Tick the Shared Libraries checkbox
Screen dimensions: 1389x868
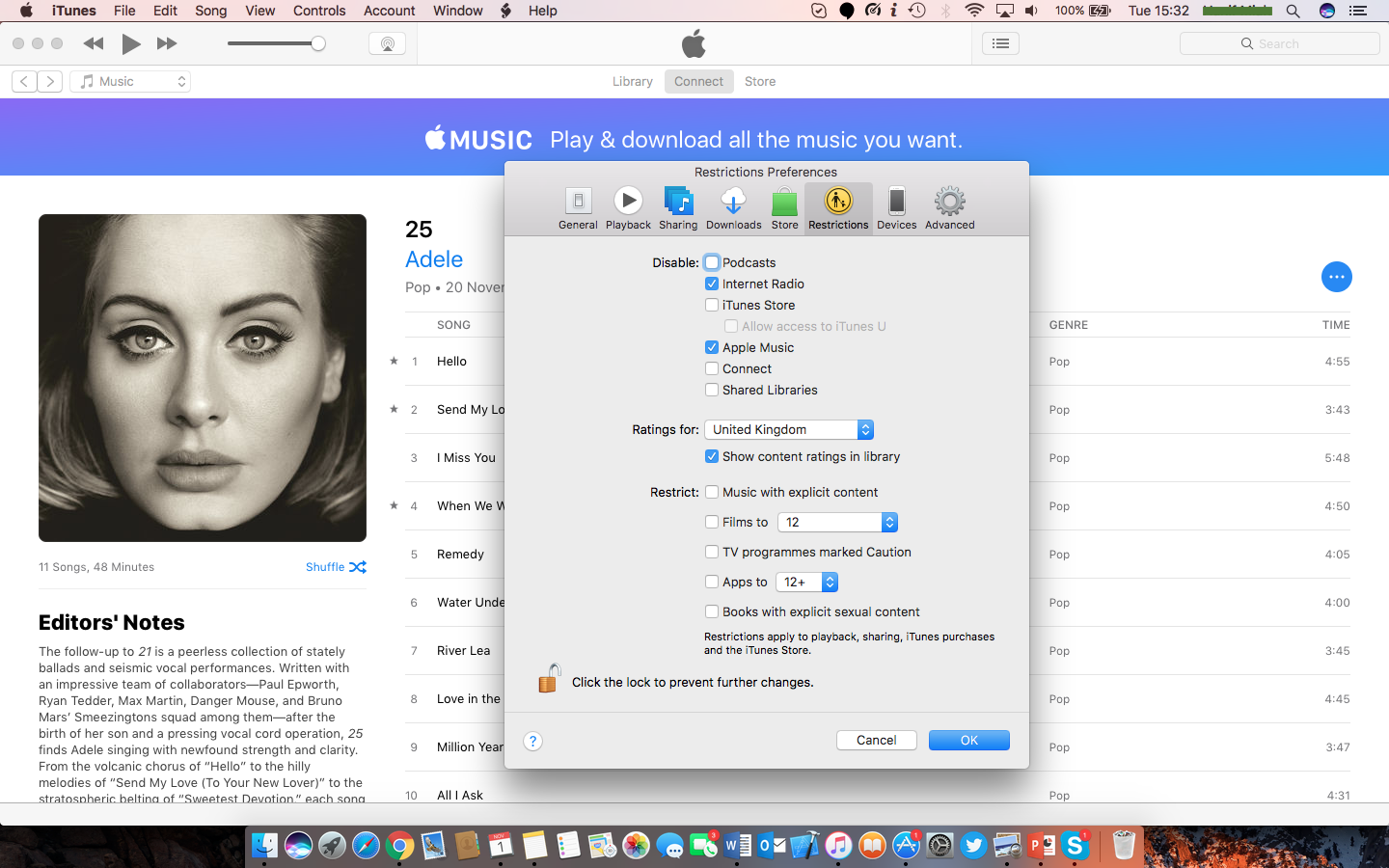tap(712, 390)
